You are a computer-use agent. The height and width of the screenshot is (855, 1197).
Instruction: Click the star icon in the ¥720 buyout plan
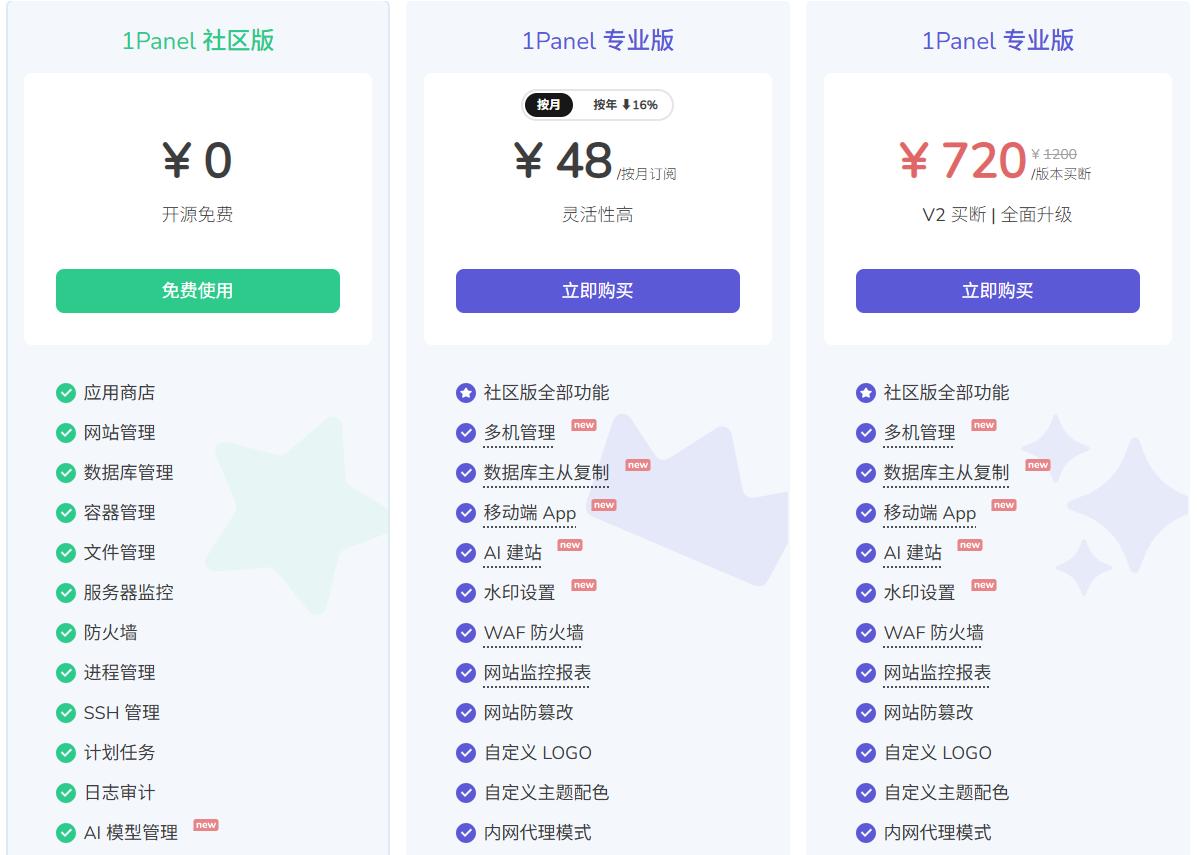[866, 393]
